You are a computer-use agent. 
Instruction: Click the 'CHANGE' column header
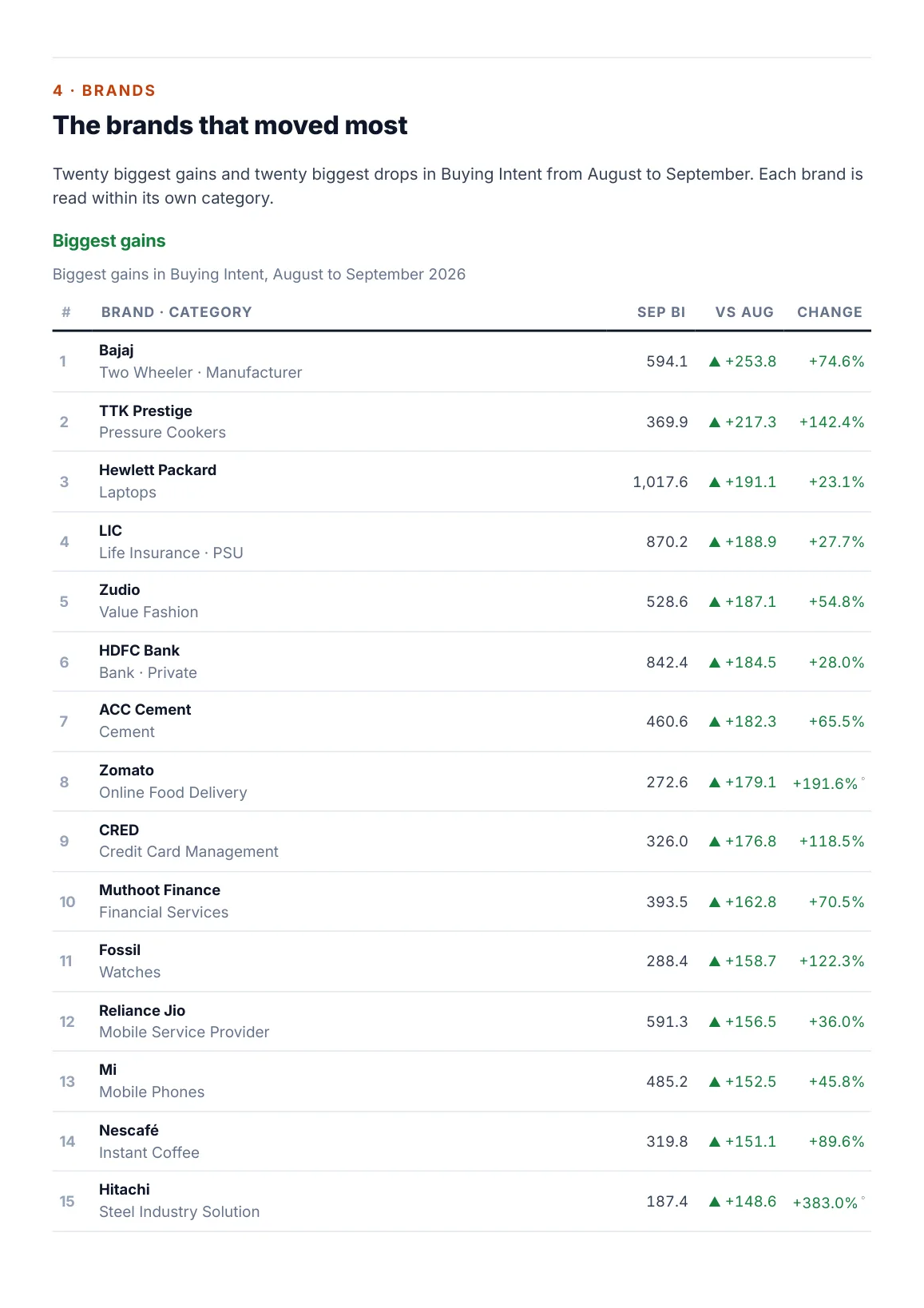[x=830, y=312]
